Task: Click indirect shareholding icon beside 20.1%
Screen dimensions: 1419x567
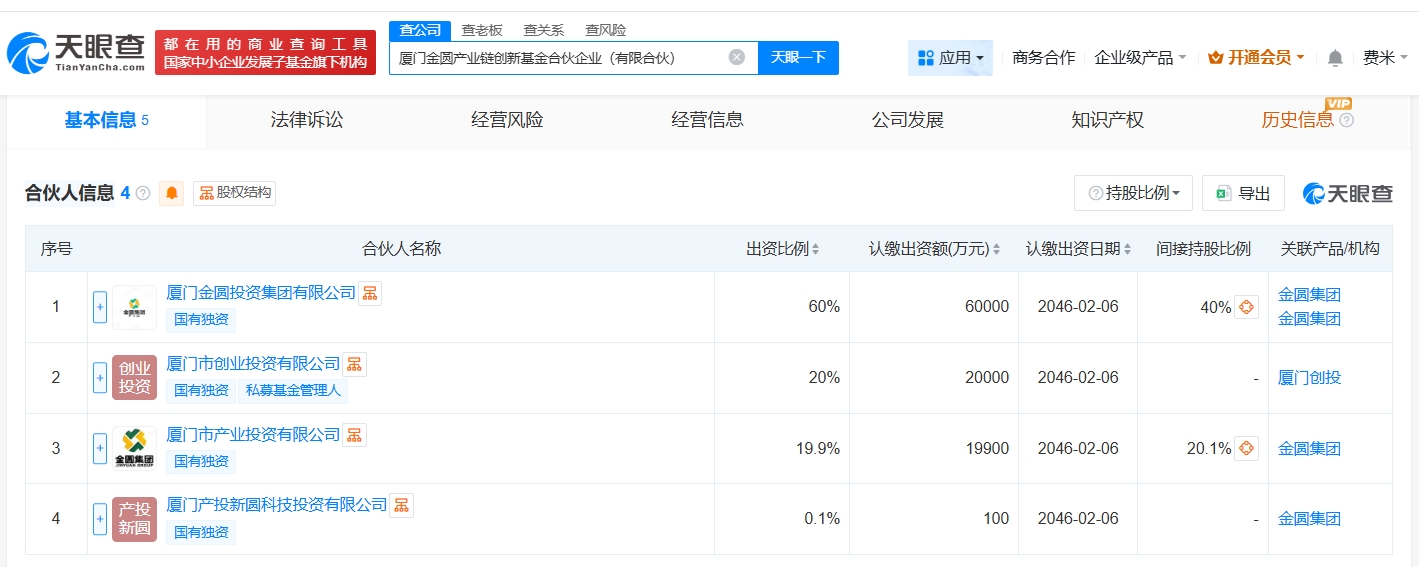Action: point(1246,448)
